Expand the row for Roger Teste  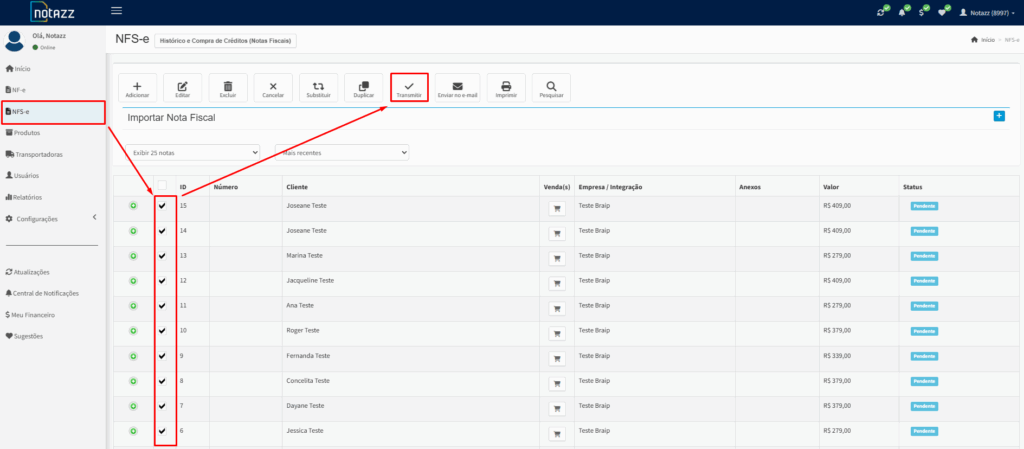tap(133, 331)
